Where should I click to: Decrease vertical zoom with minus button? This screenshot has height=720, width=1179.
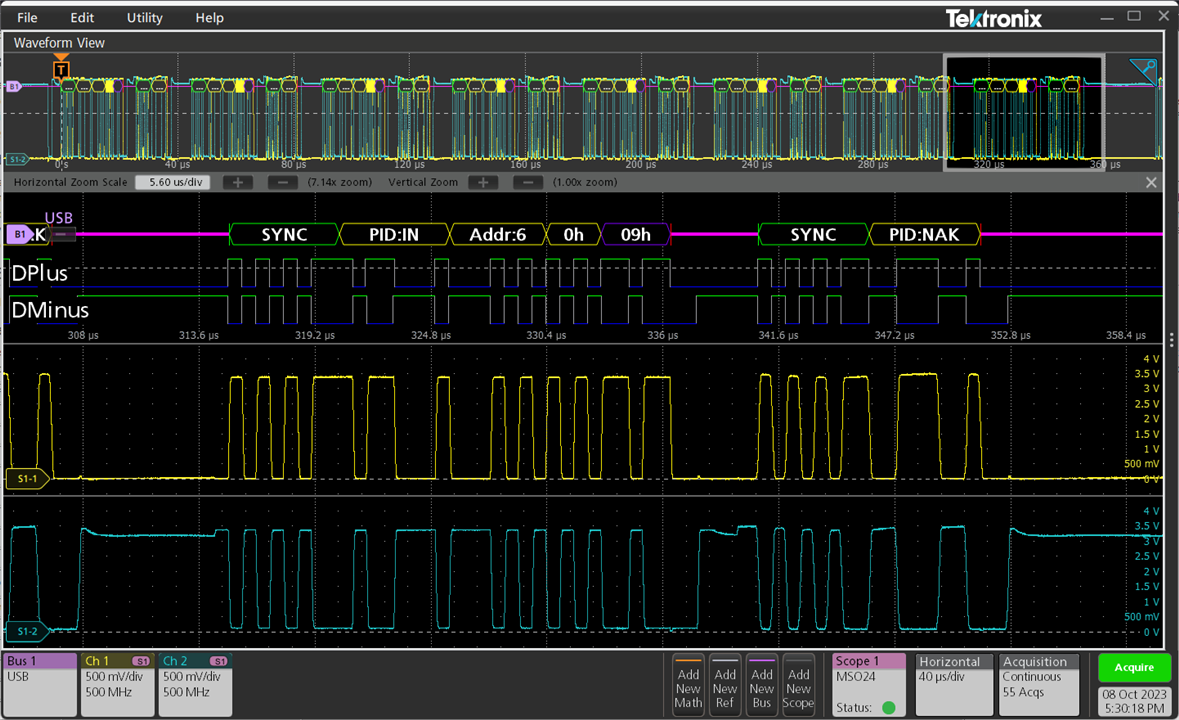[x=528, y=182]
